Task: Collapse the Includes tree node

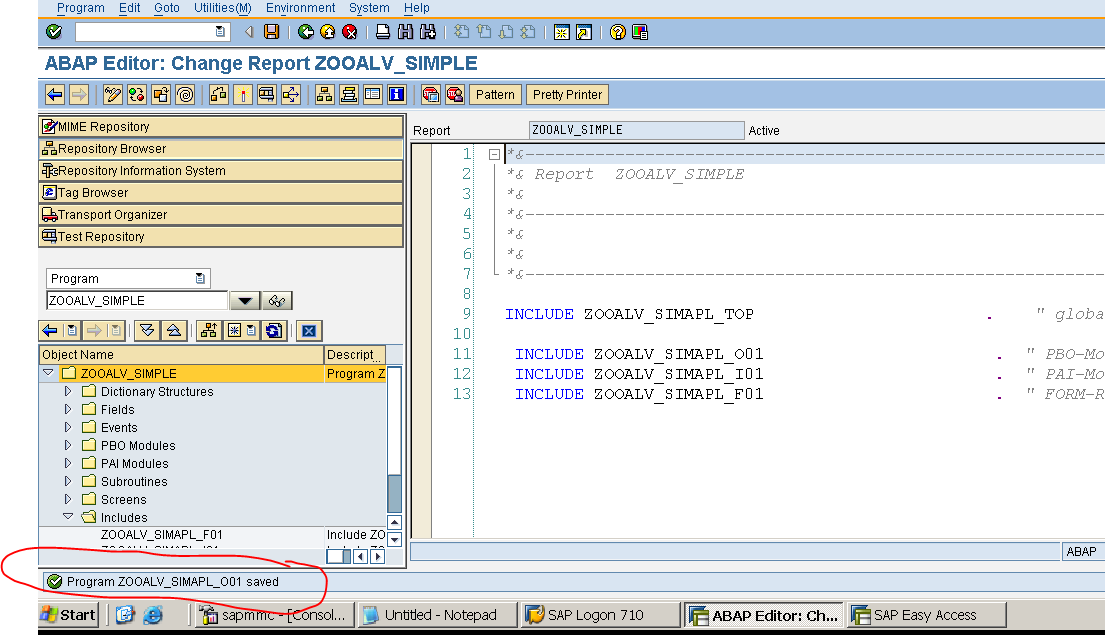Action: coord(68,517)
